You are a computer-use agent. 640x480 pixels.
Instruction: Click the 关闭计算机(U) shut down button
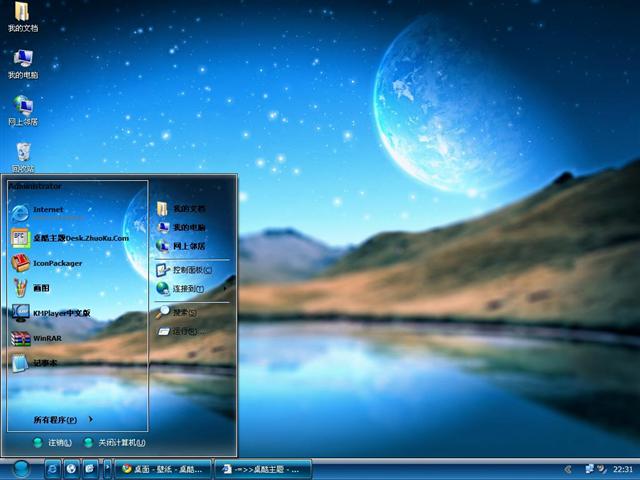click(114, 442)
